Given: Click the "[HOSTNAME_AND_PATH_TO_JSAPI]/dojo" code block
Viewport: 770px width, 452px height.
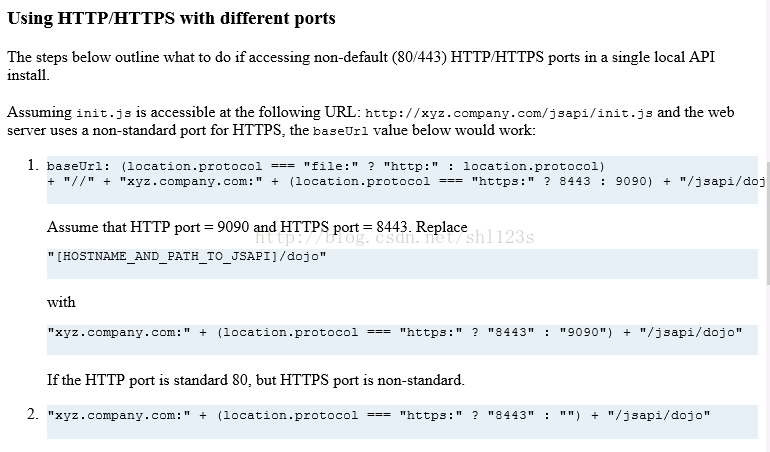Looking at the screenshot, I should pos(402,263).
